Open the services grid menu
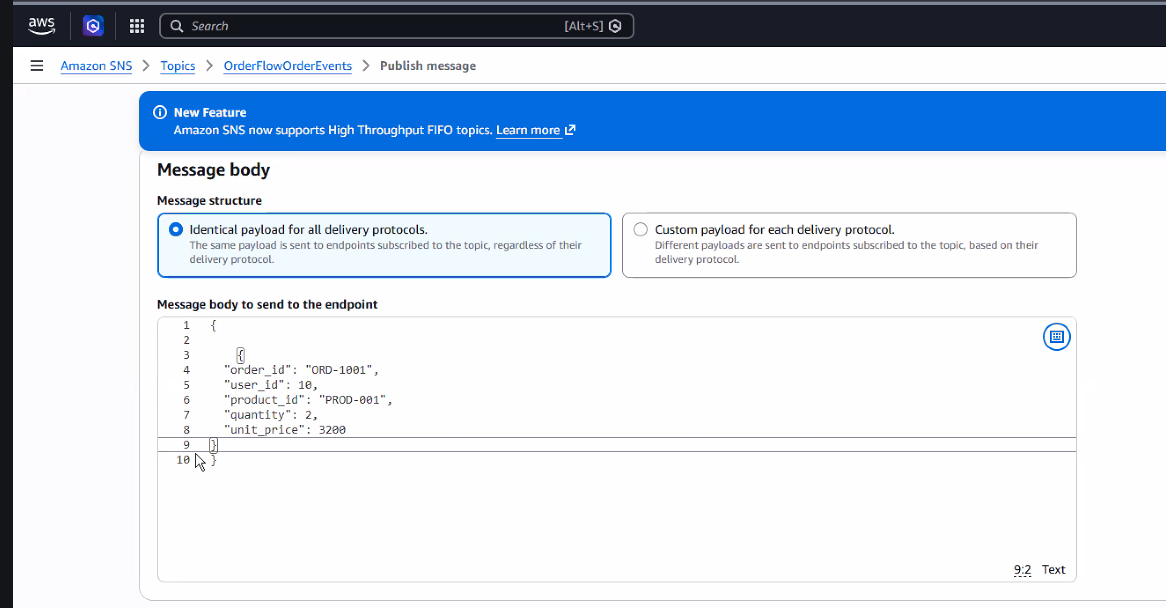 (137, 26)
